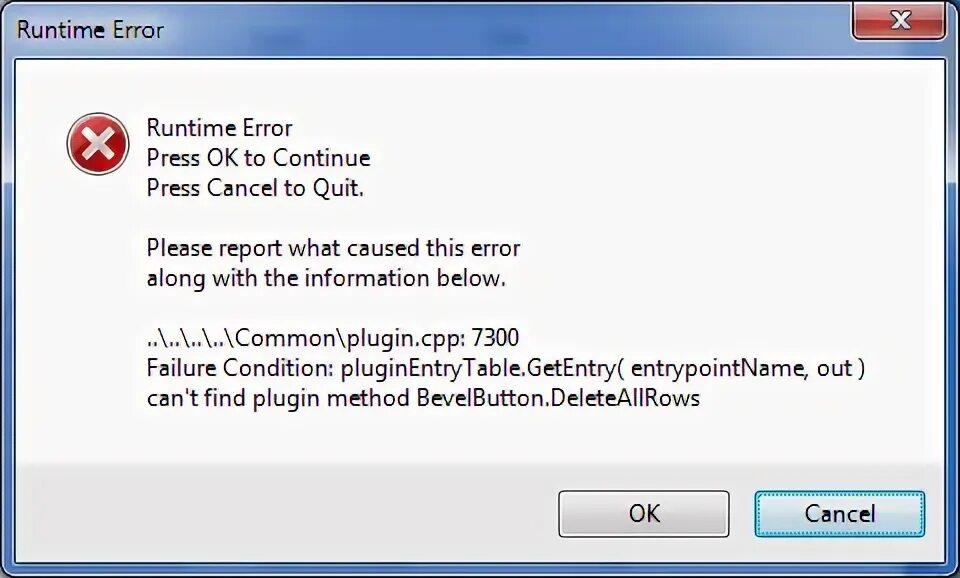
Task: Click the line number 7300
Action: click(x=493, y=338)
